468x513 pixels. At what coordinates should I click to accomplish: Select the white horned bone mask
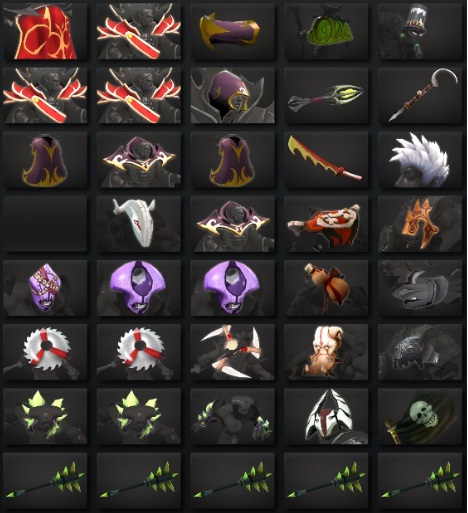(x=139, y=224)
